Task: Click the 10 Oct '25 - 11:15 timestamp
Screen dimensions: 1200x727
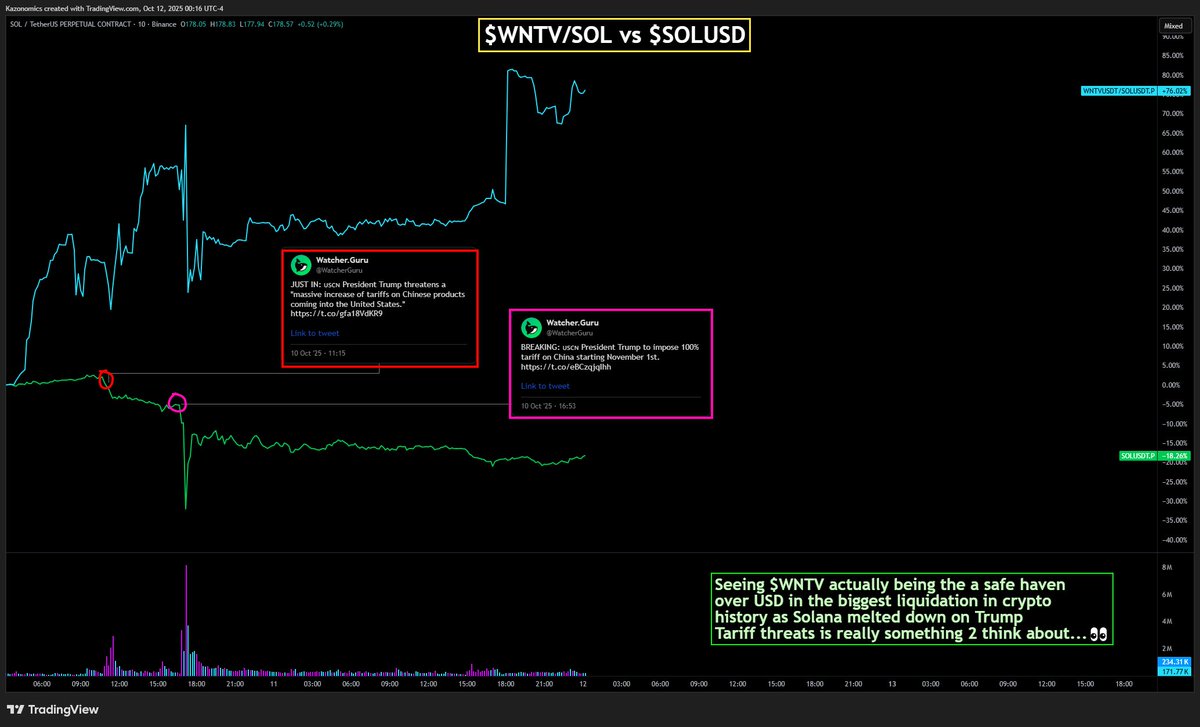Action: [x=318, y=354]
